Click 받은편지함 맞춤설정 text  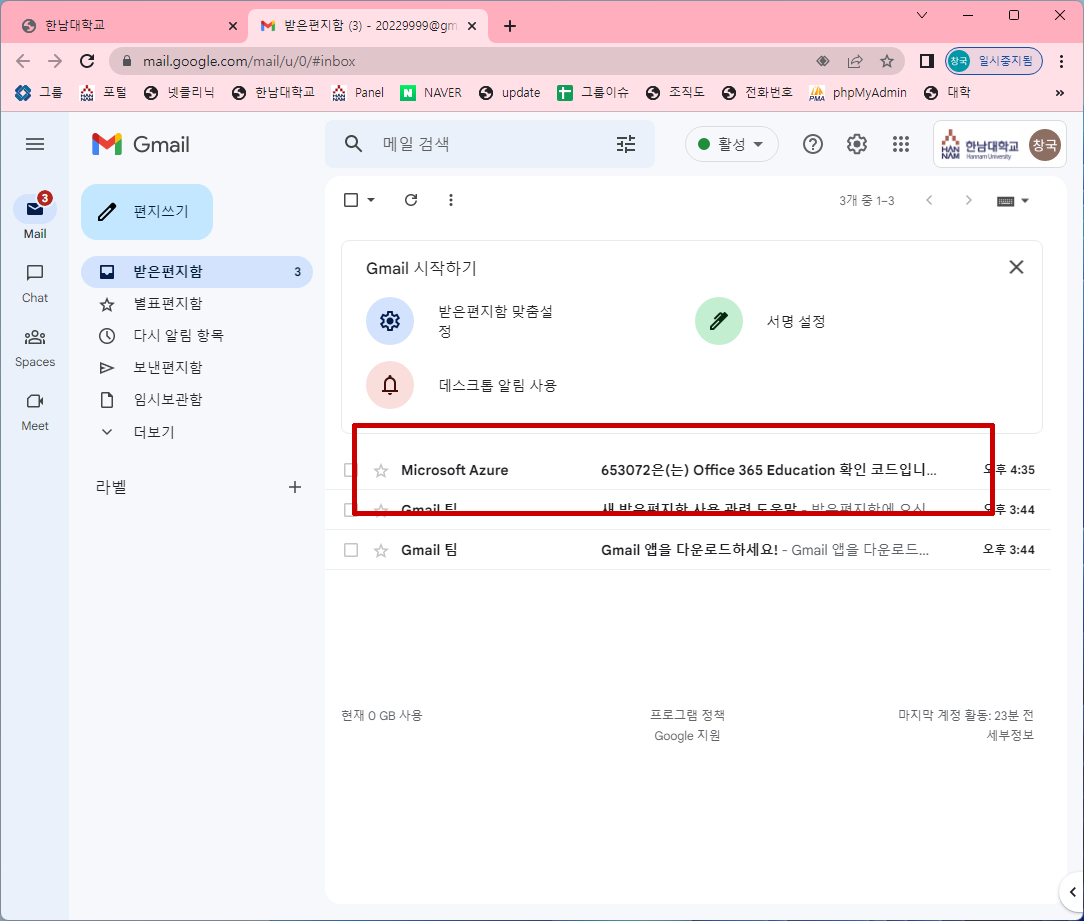[495, 321]
